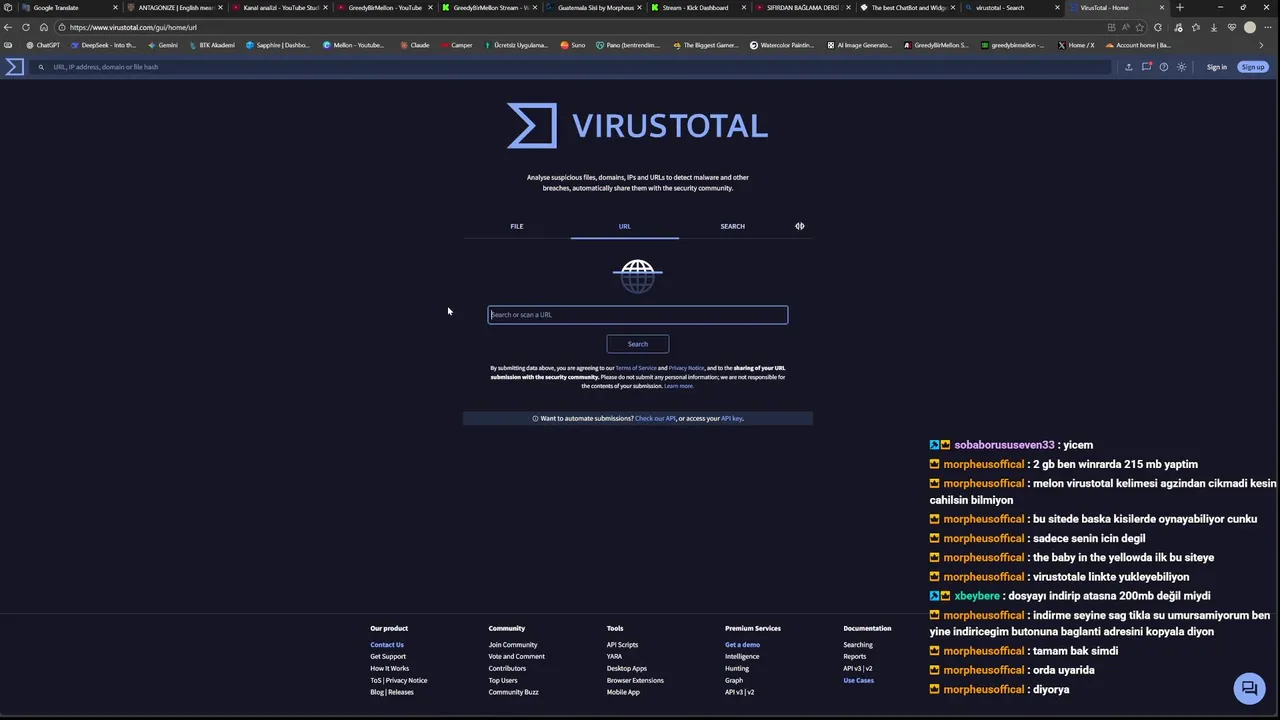
Task: Click the Intelligence link under Premium Services
Action: pyautogui.click(x=742, y=657)
